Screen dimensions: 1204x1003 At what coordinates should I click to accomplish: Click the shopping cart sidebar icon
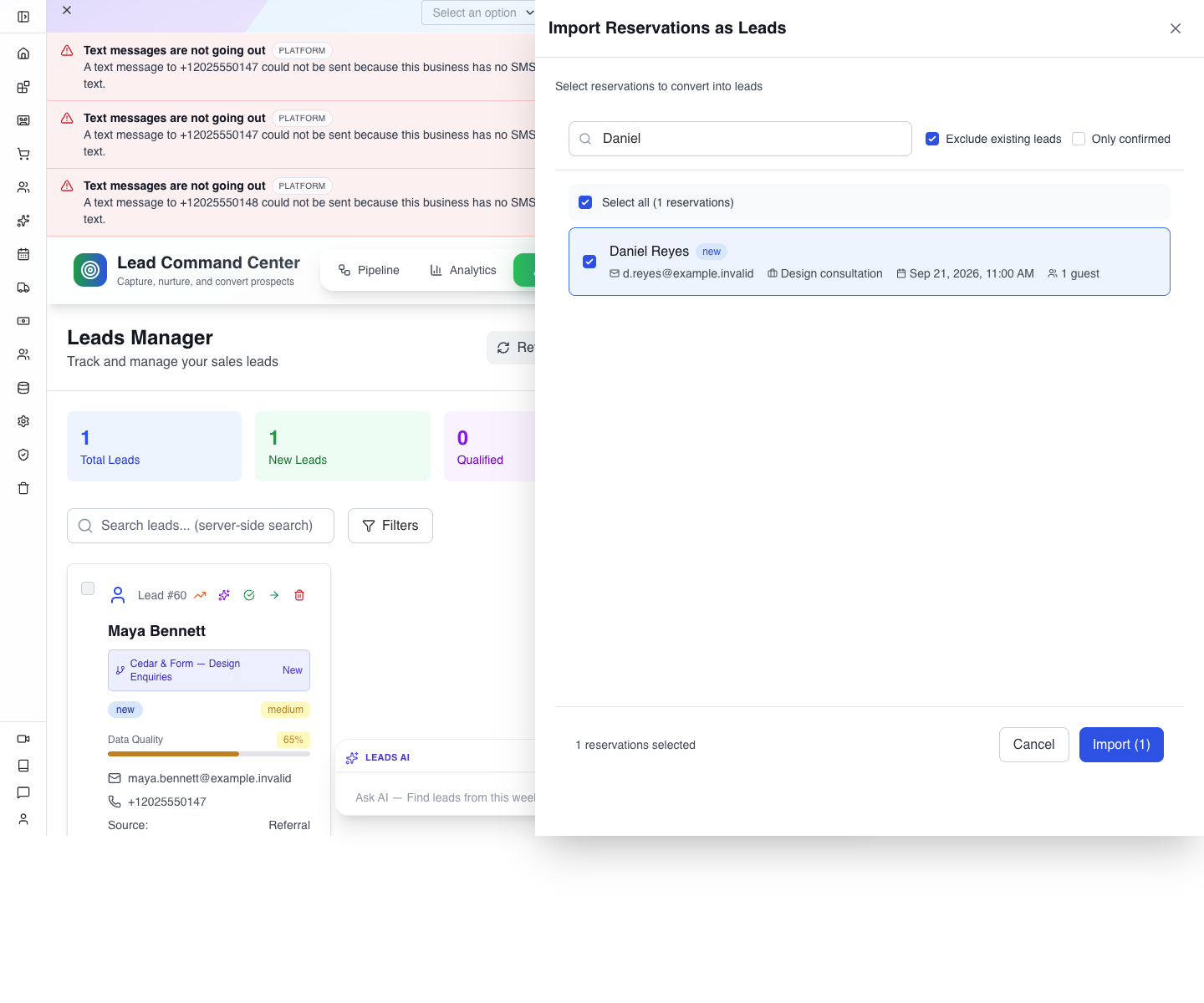(23, 154)
